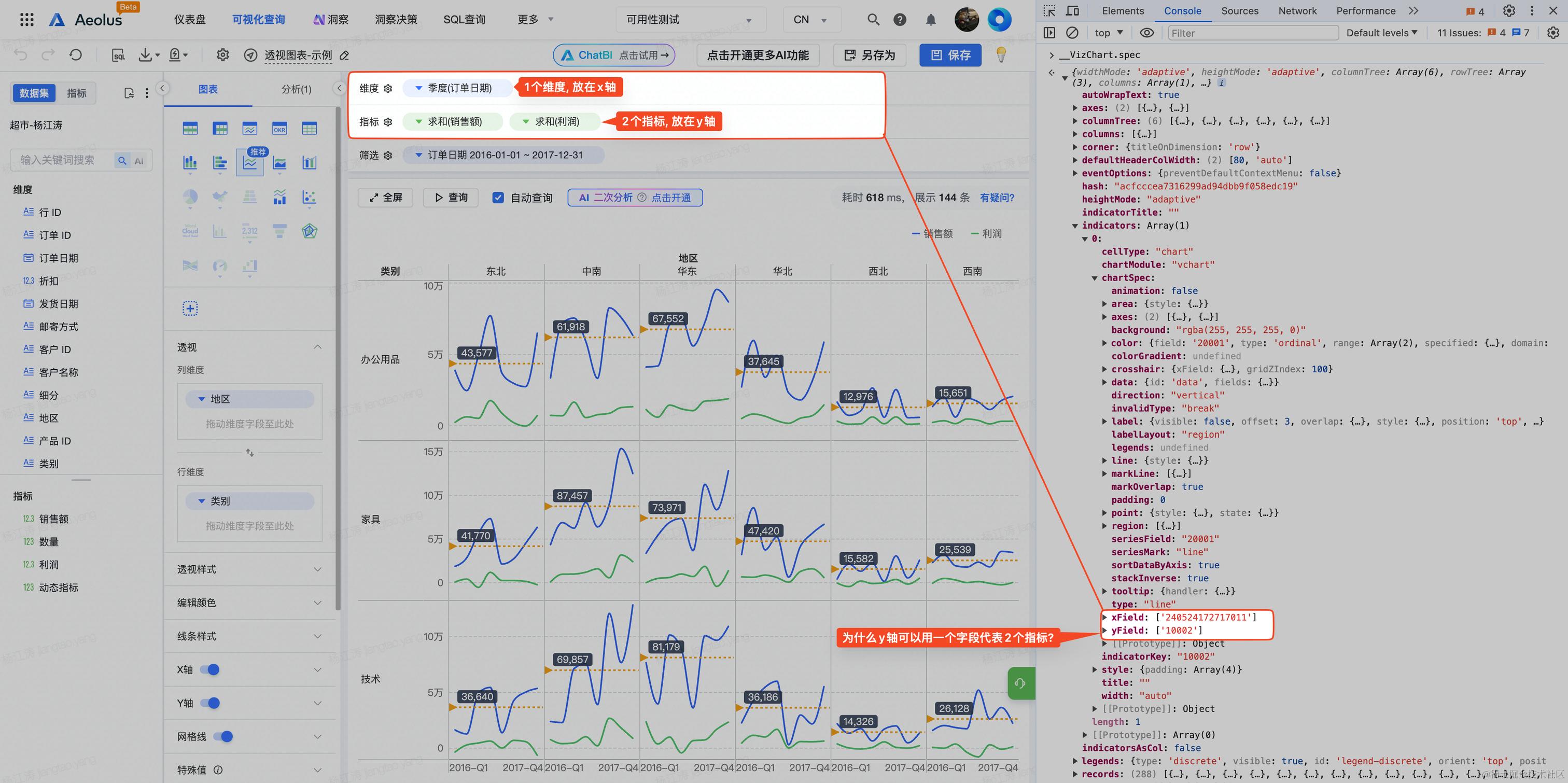The height and width of the screenshot is (783, 1568).
Task: Click the refresh icon in toolbar
Action: [76, 55]
